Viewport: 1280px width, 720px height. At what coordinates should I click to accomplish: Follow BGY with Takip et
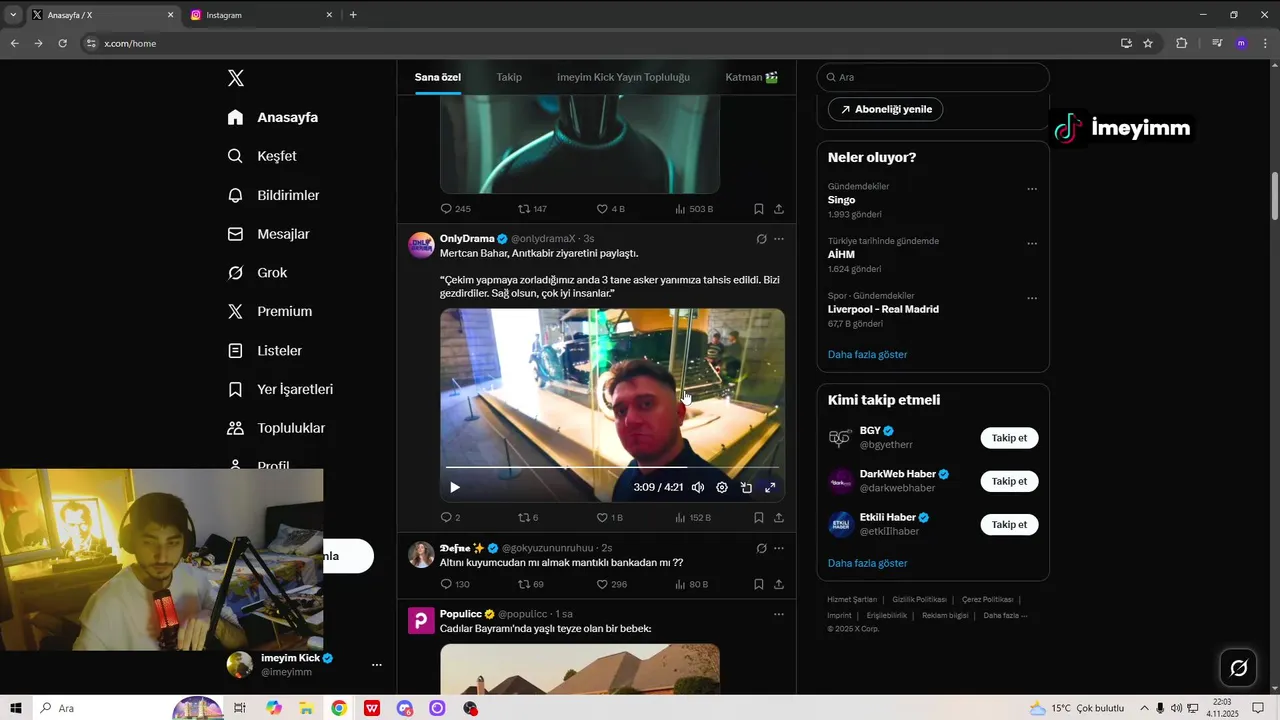[1009, 438]
